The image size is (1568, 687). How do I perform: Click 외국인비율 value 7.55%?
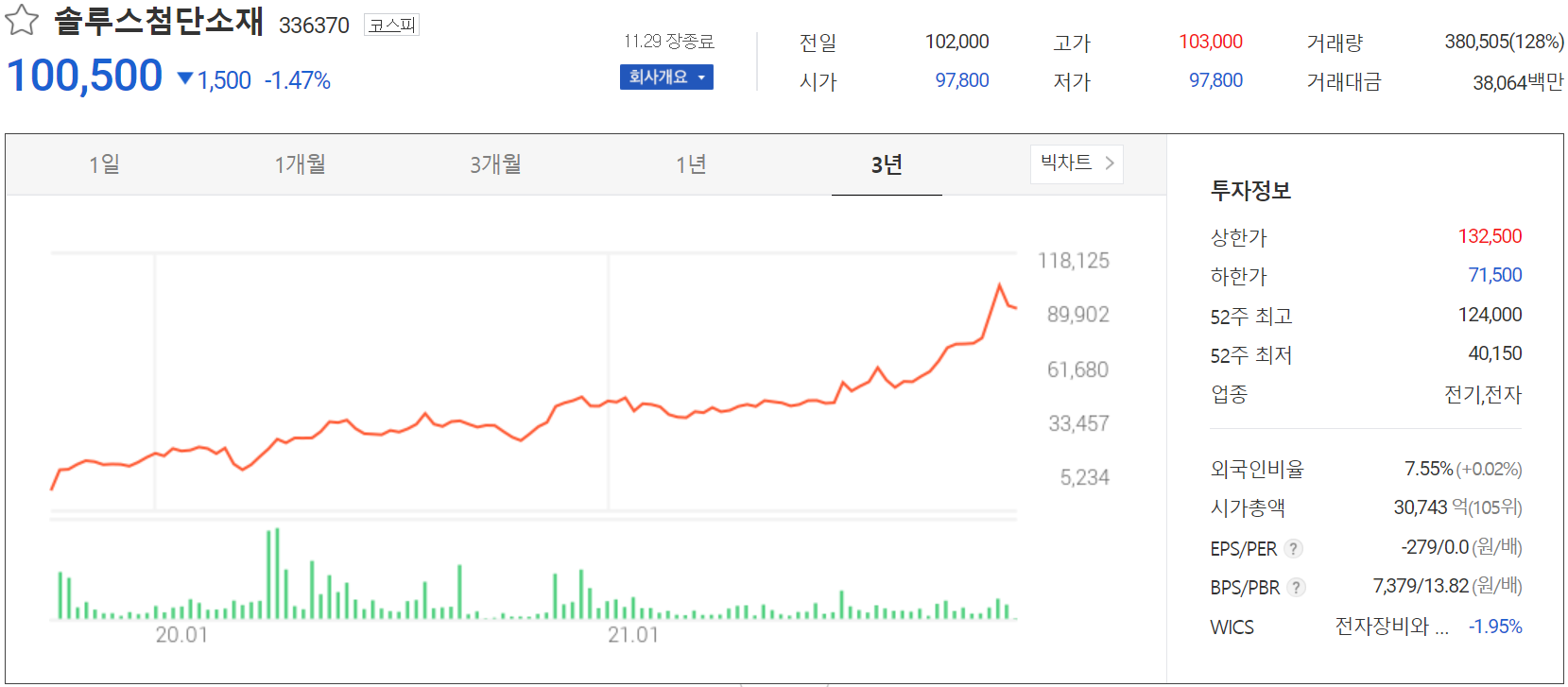(x=1428, y=469)
